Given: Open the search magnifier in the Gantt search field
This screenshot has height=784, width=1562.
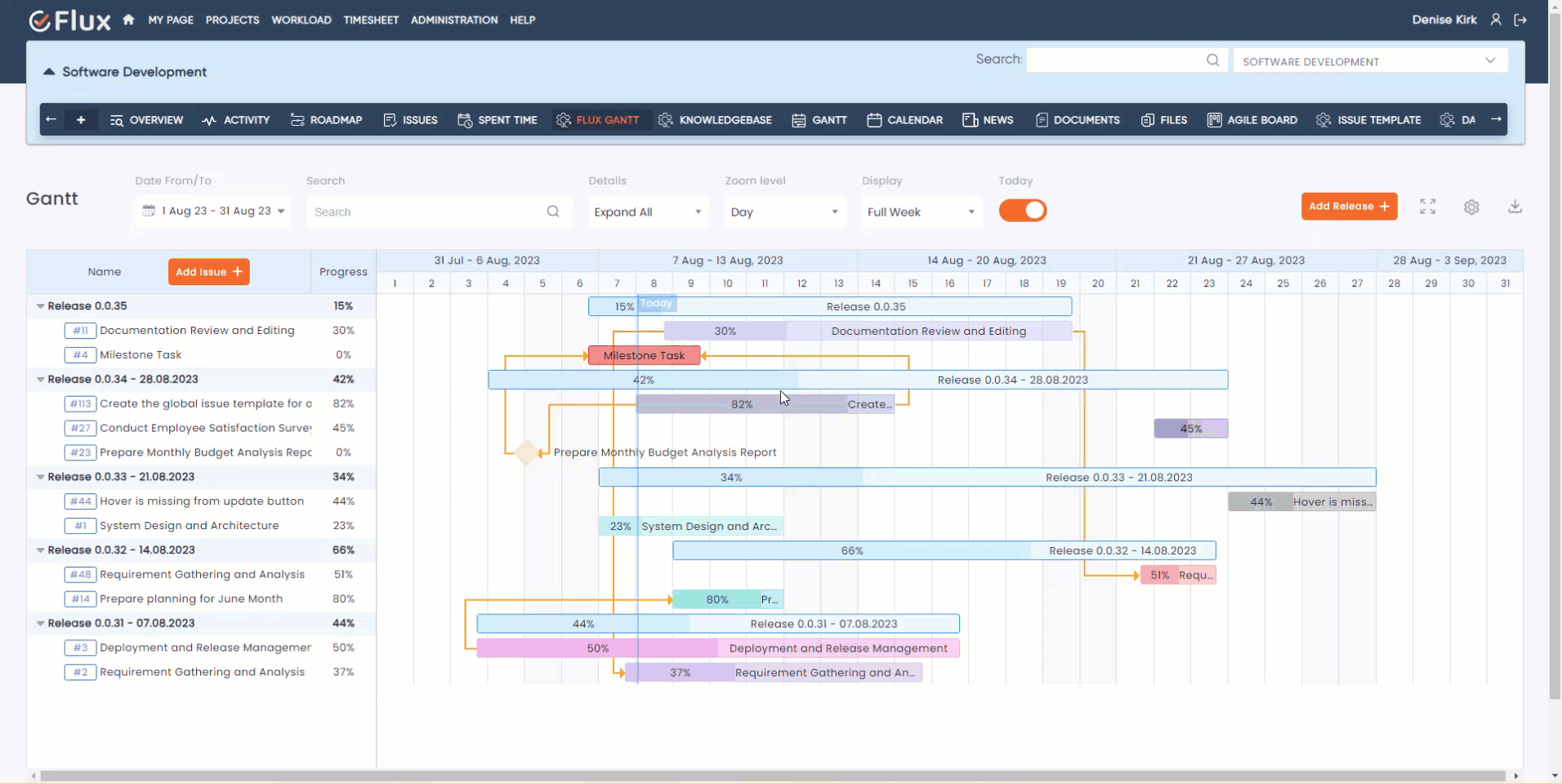Looking at the screenshot, I should pyautogui.click(x=553, y=212).
